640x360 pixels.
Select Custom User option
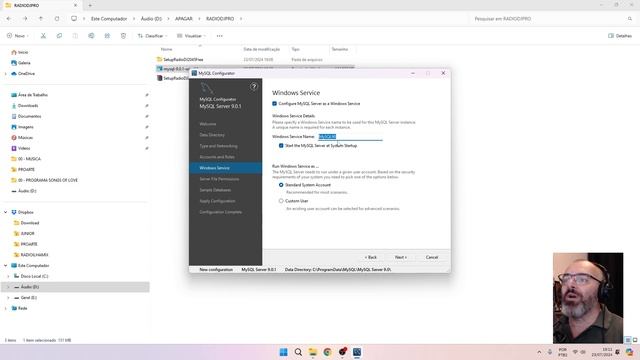click(281, 201)
